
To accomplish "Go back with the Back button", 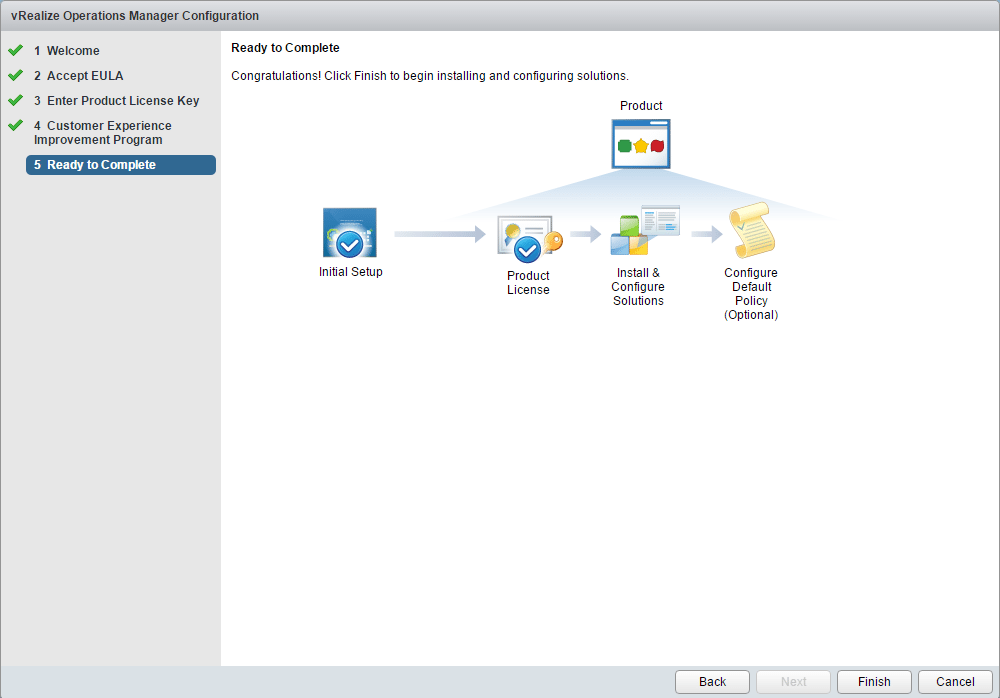I will point(712,681).
